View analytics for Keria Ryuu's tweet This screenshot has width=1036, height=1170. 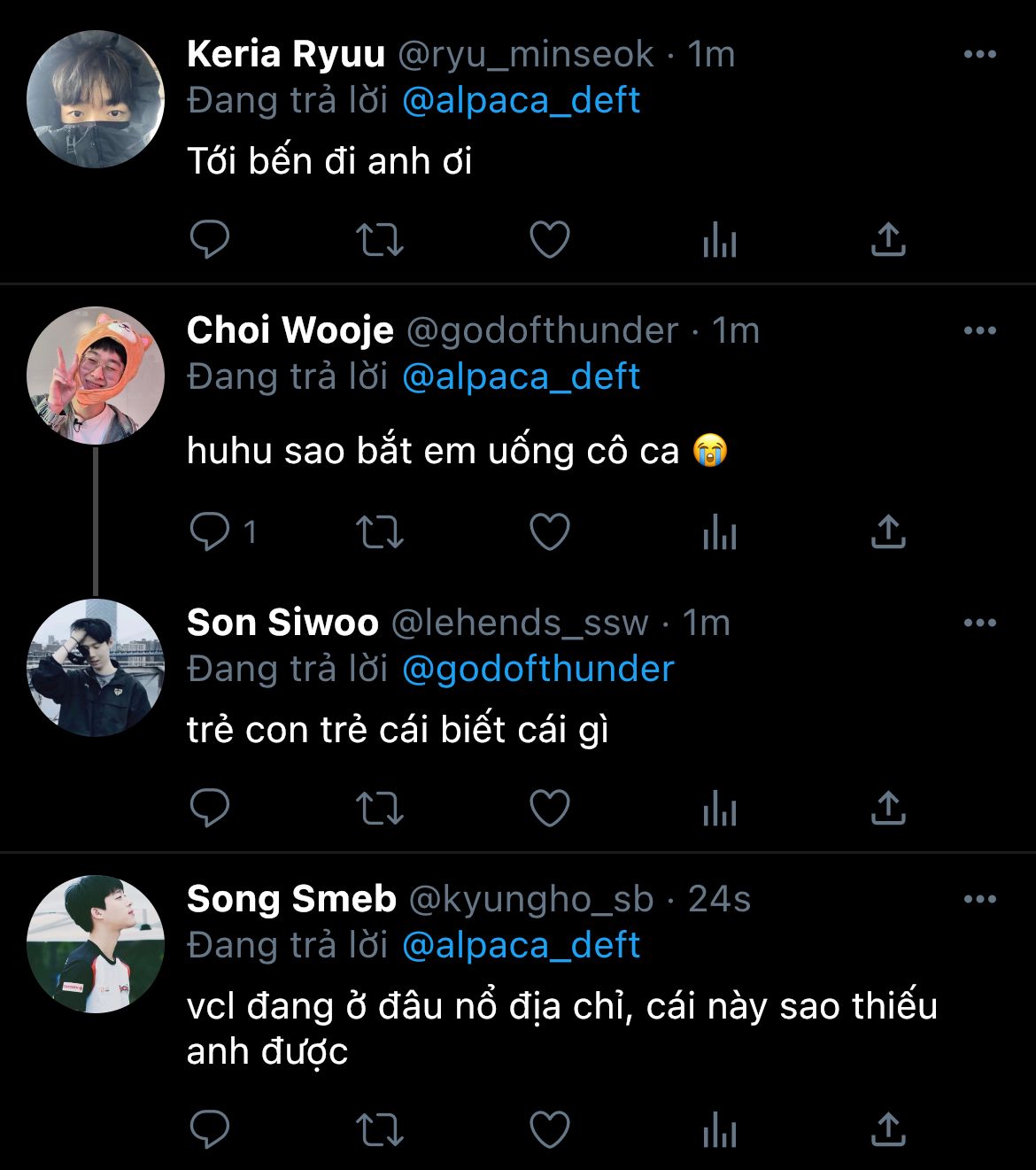(719, 239)
